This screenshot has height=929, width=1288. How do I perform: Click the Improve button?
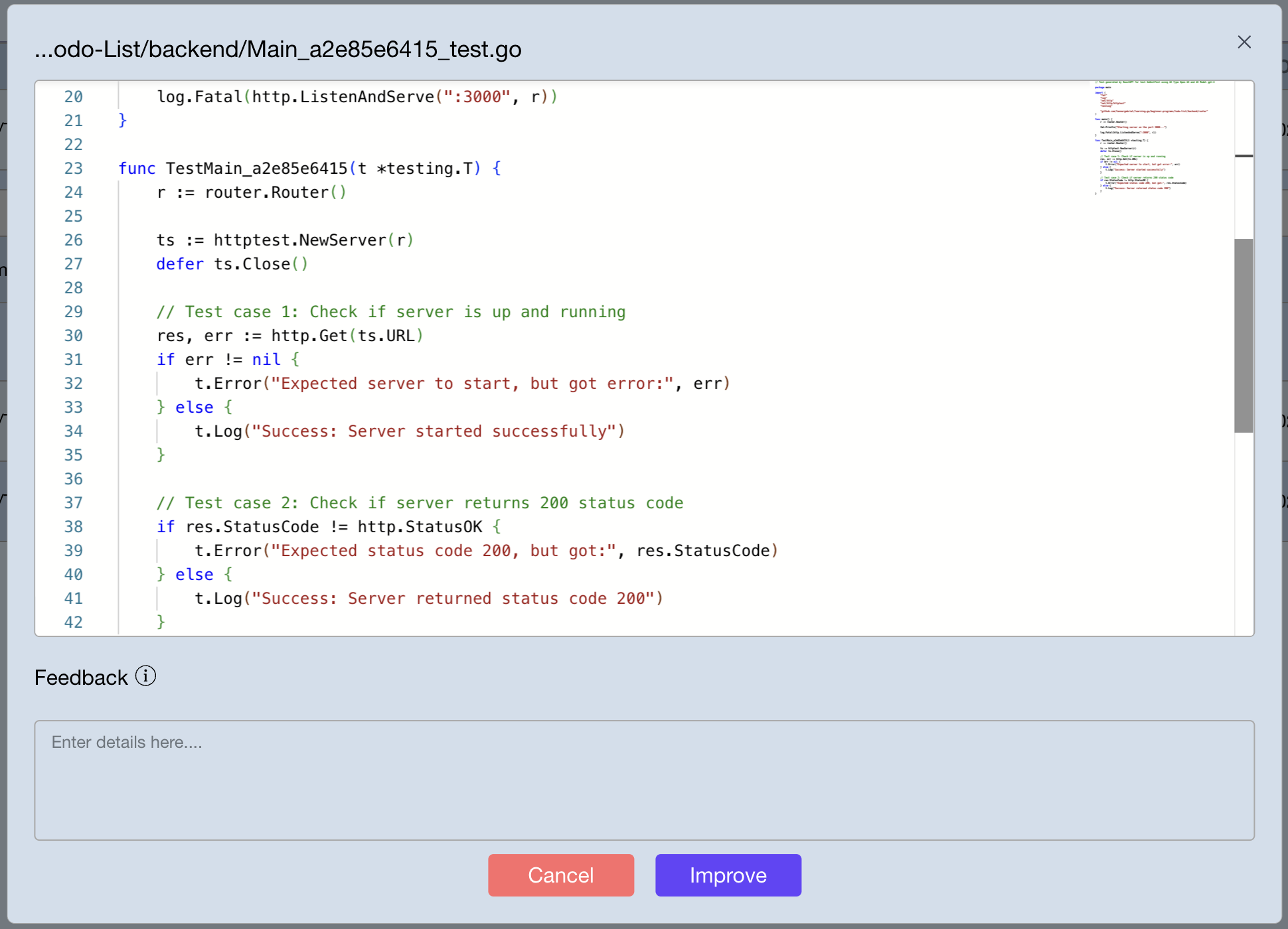click(728, 875)
